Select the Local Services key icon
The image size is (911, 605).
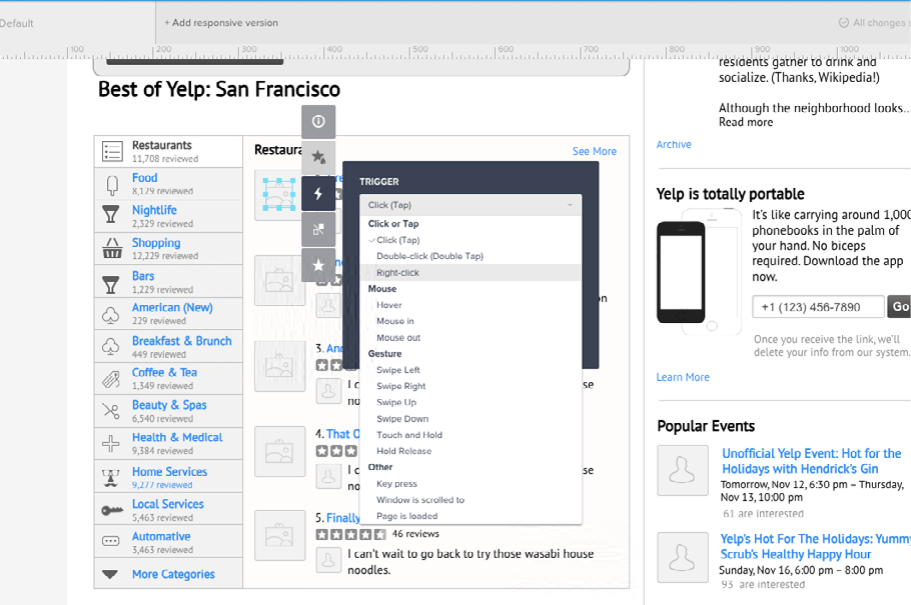coord(112,510)
